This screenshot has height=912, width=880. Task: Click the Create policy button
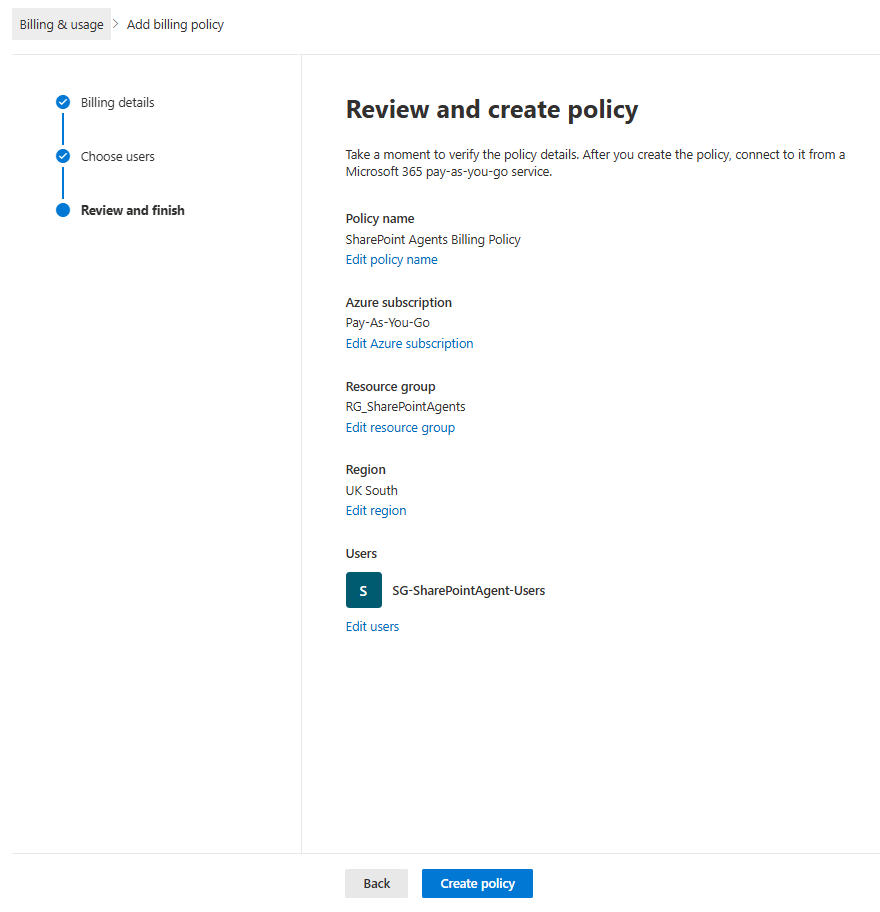(x=478, y=884)
